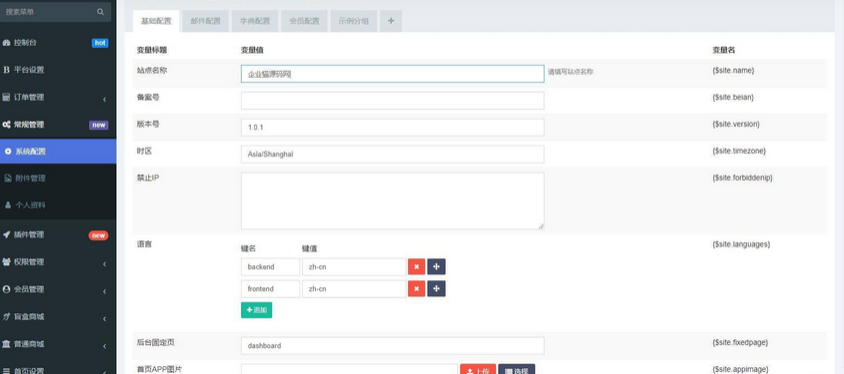Click the dark 选择 choose button
Viewport: 844px width, 374px height.
pos(517,369)
